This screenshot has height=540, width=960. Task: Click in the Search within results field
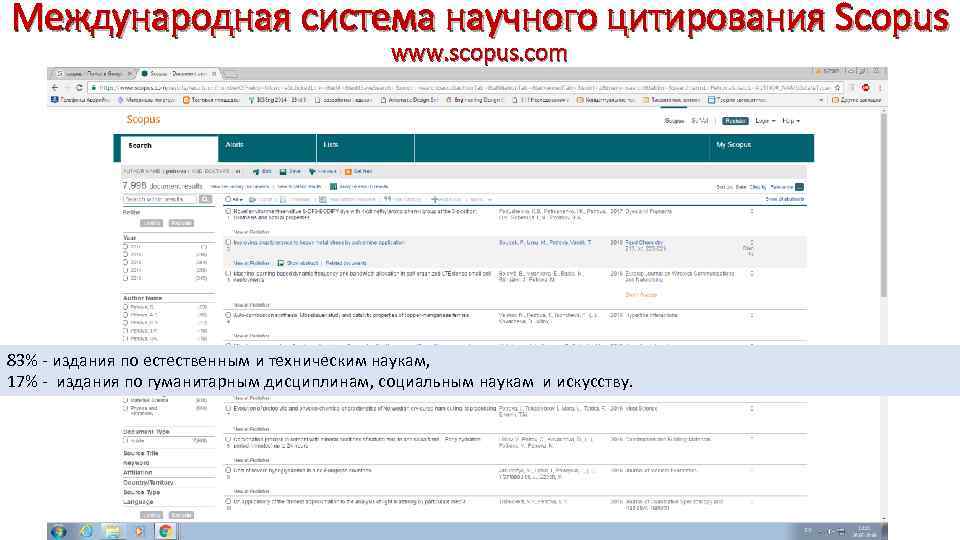tap(159, 199)
